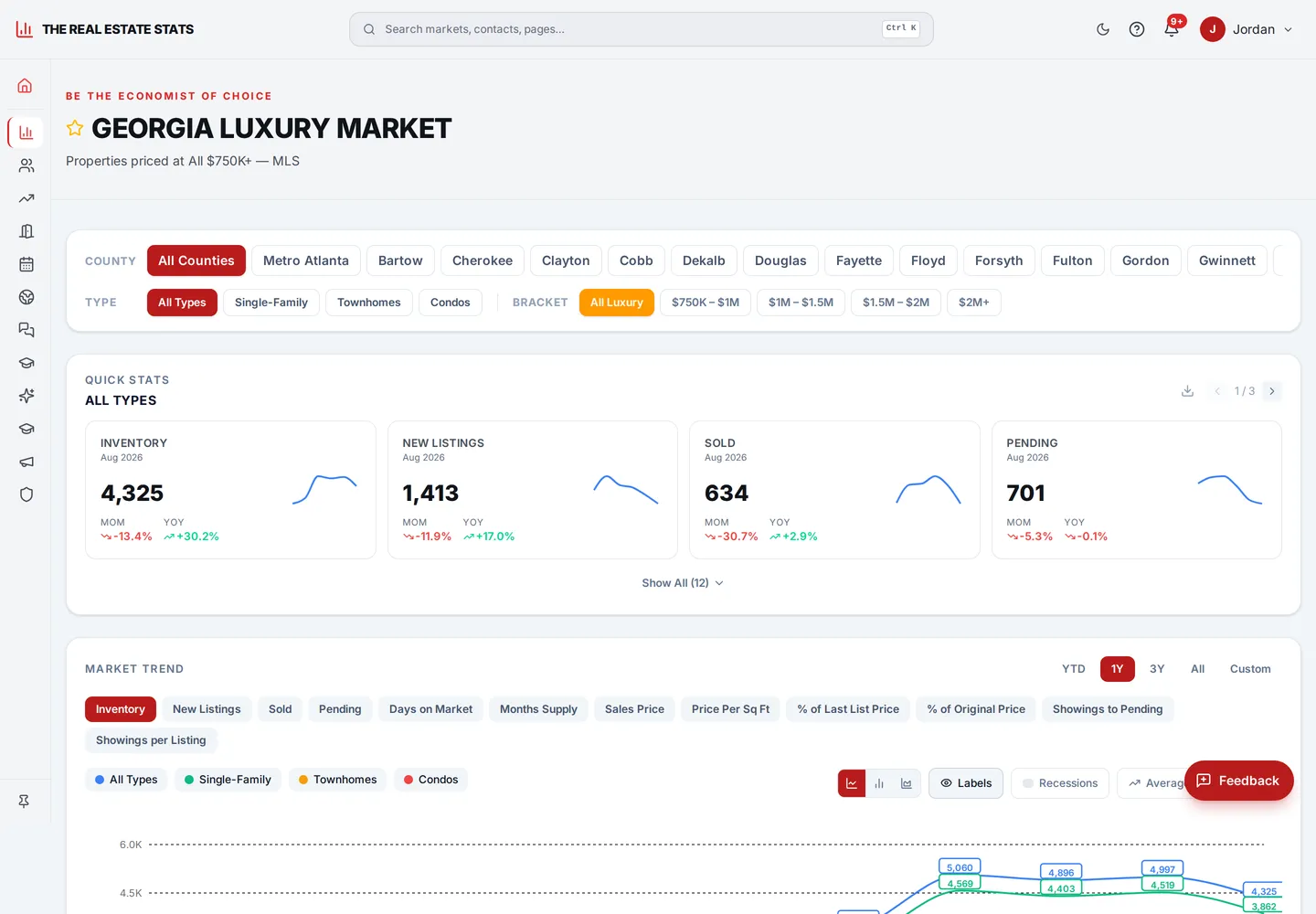This screenshot has width=1316, height=914.
Task: Toggle the Townhomes legend series
Action: (337, 780)
